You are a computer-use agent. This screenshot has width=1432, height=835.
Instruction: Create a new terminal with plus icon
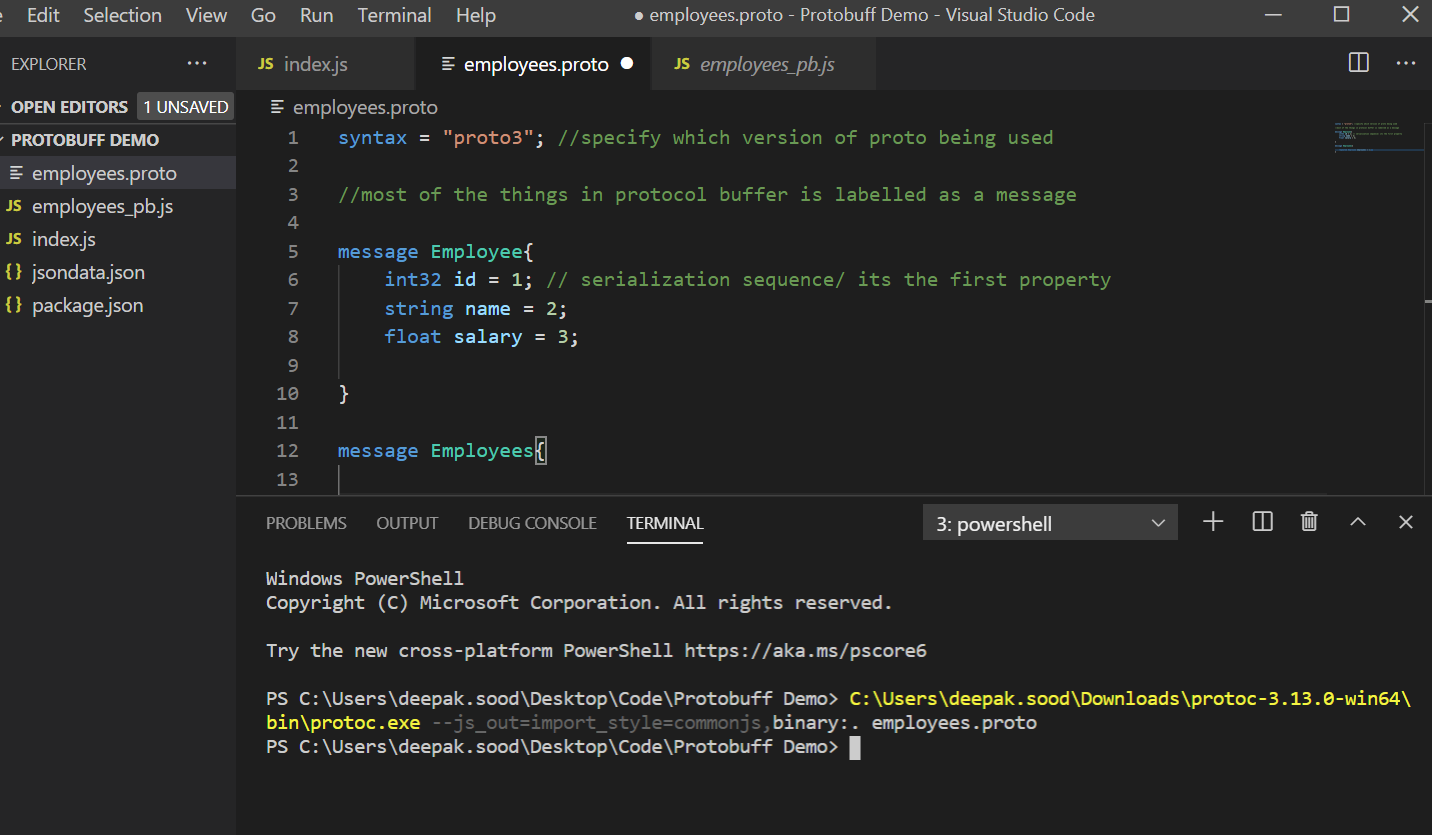point(1213,522)
